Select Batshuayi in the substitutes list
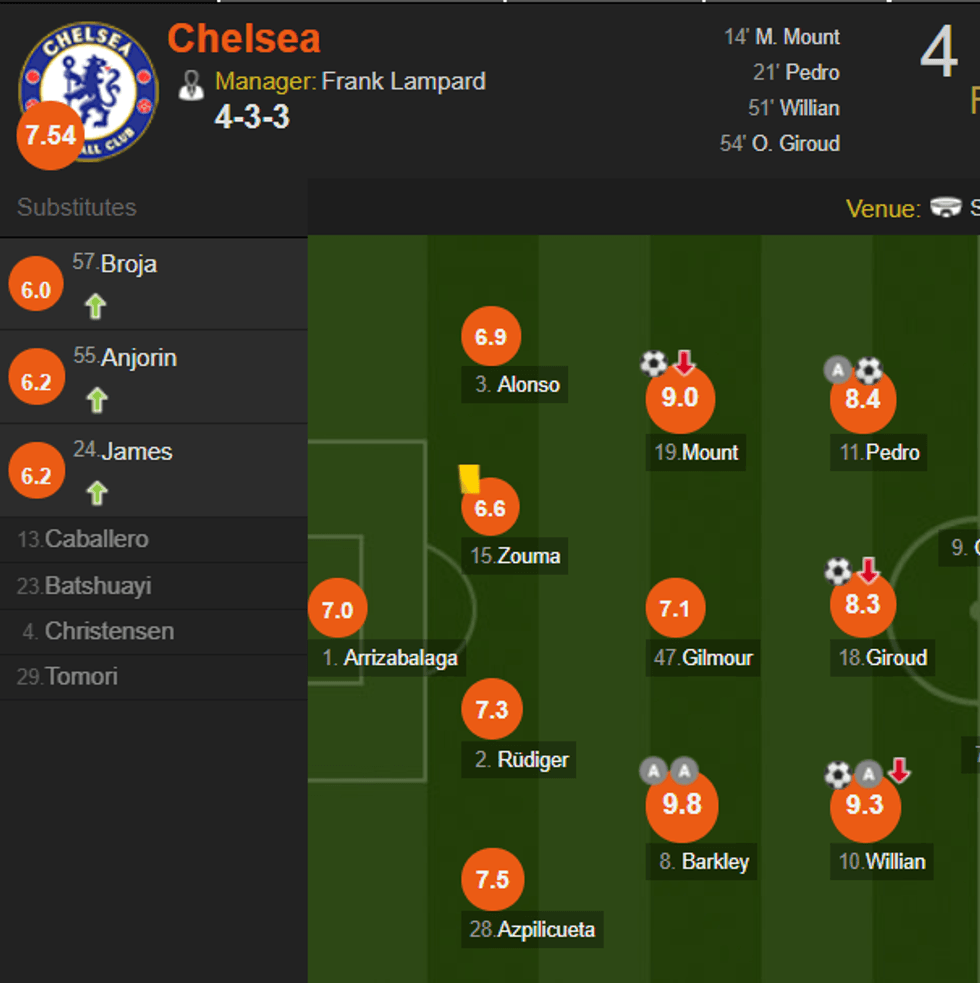 97,586
